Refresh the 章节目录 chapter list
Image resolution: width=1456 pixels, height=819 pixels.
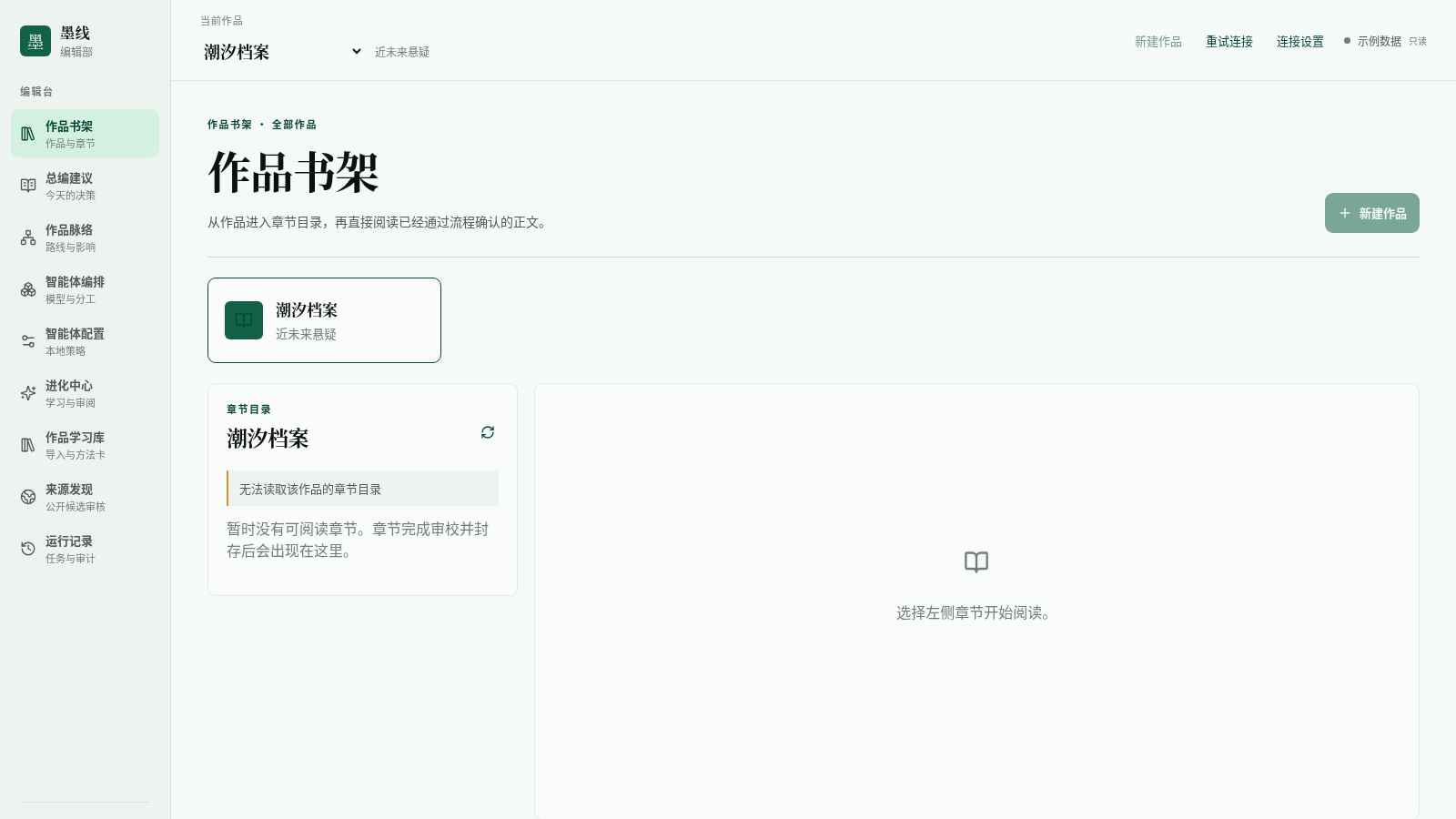tap(488, 432)
